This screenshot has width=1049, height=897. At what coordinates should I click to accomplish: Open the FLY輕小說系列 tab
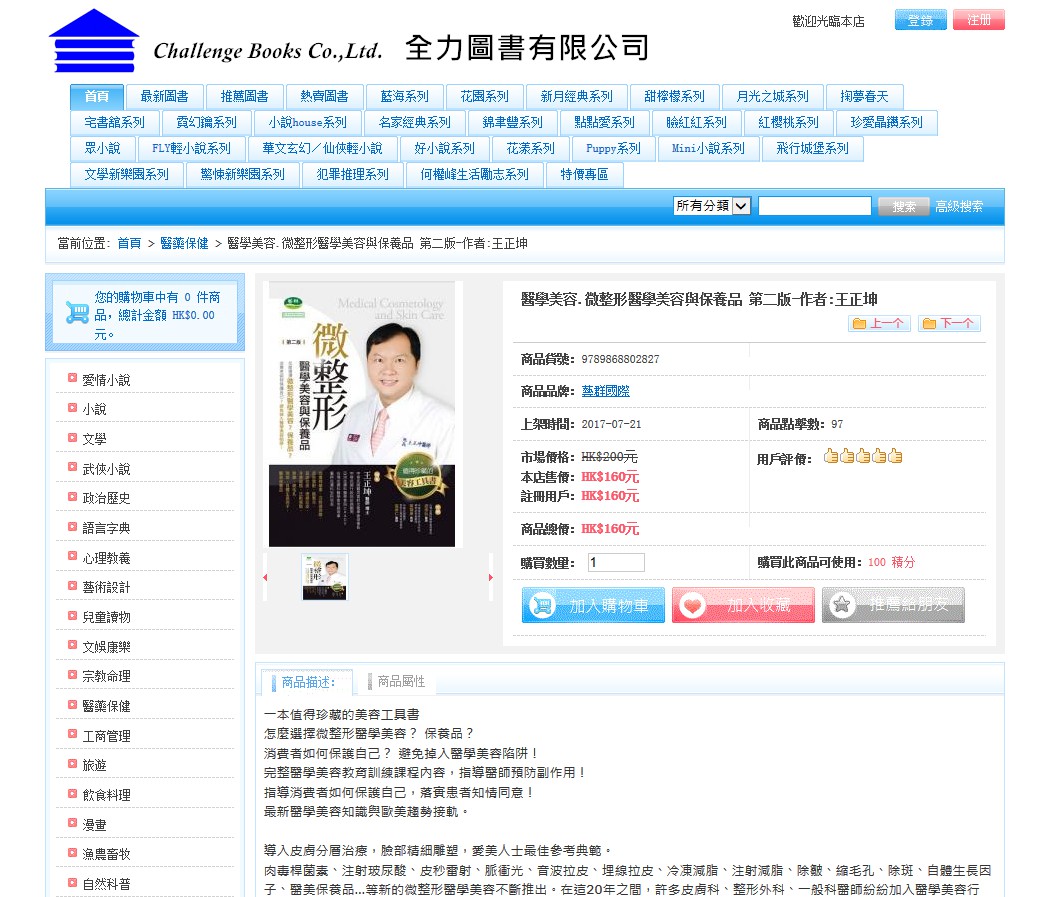[x=191, y=148]
